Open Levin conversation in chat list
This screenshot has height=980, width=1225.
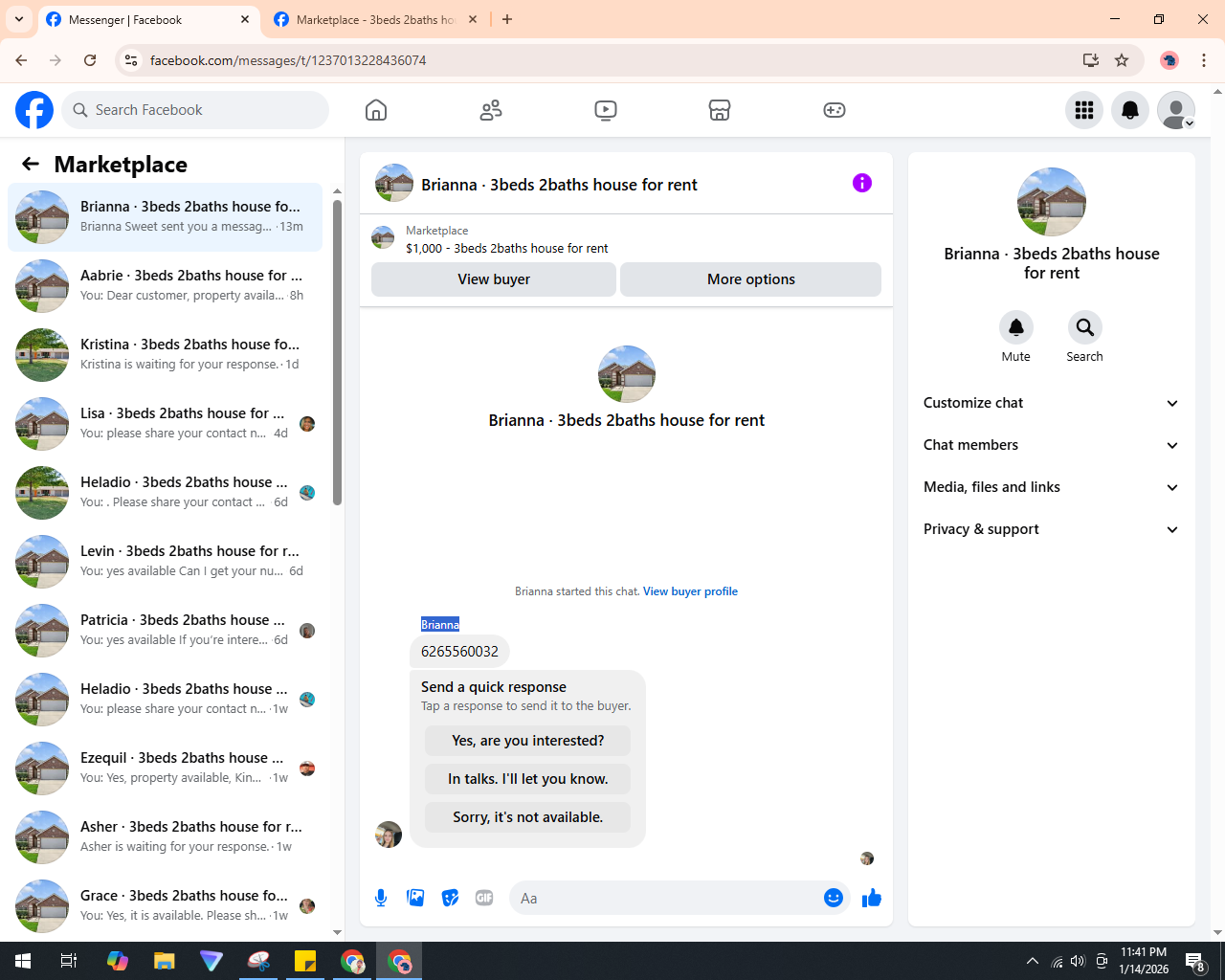tap(165, 562)
